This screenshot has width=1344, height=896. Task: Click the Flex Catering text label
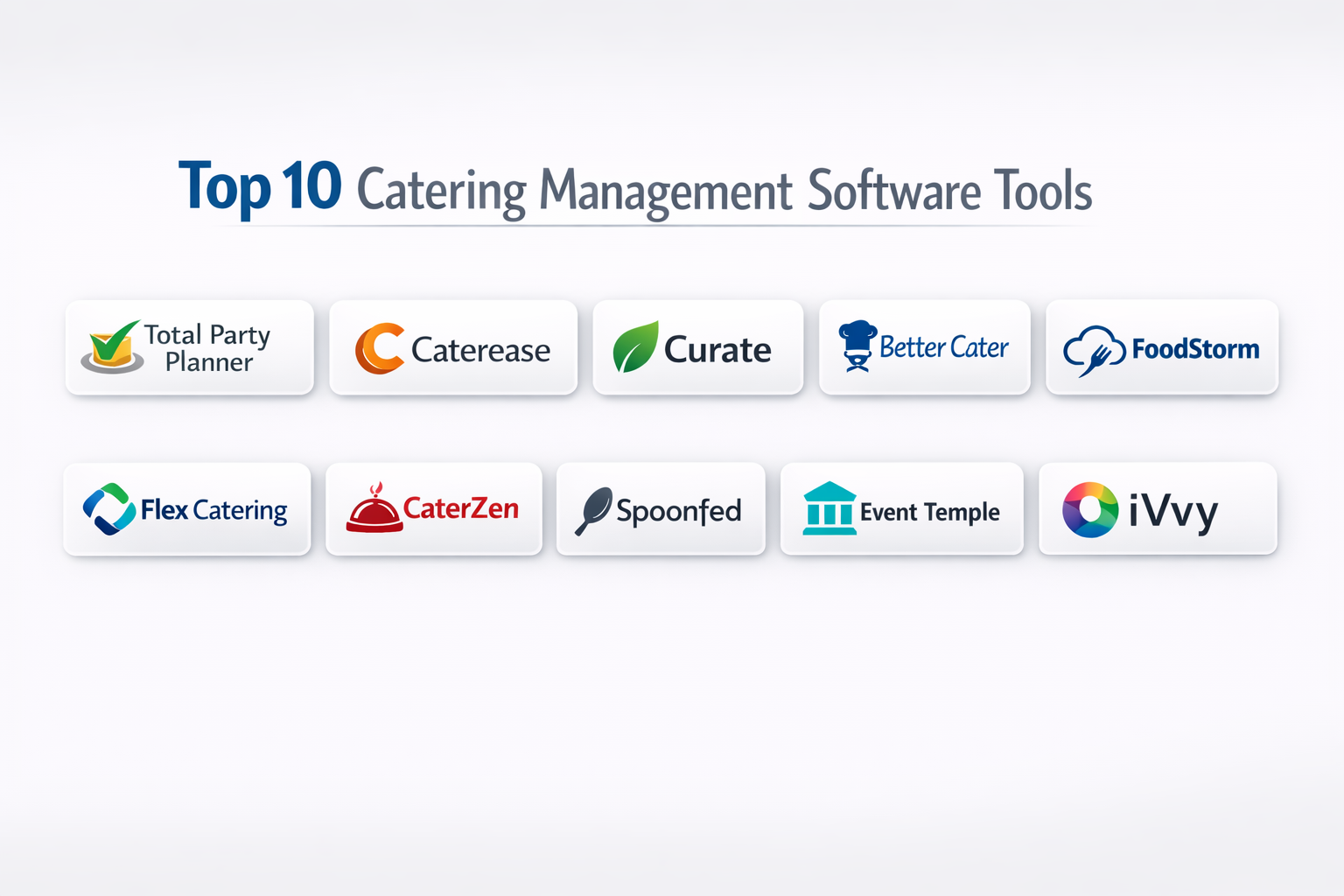pos(213,510)
